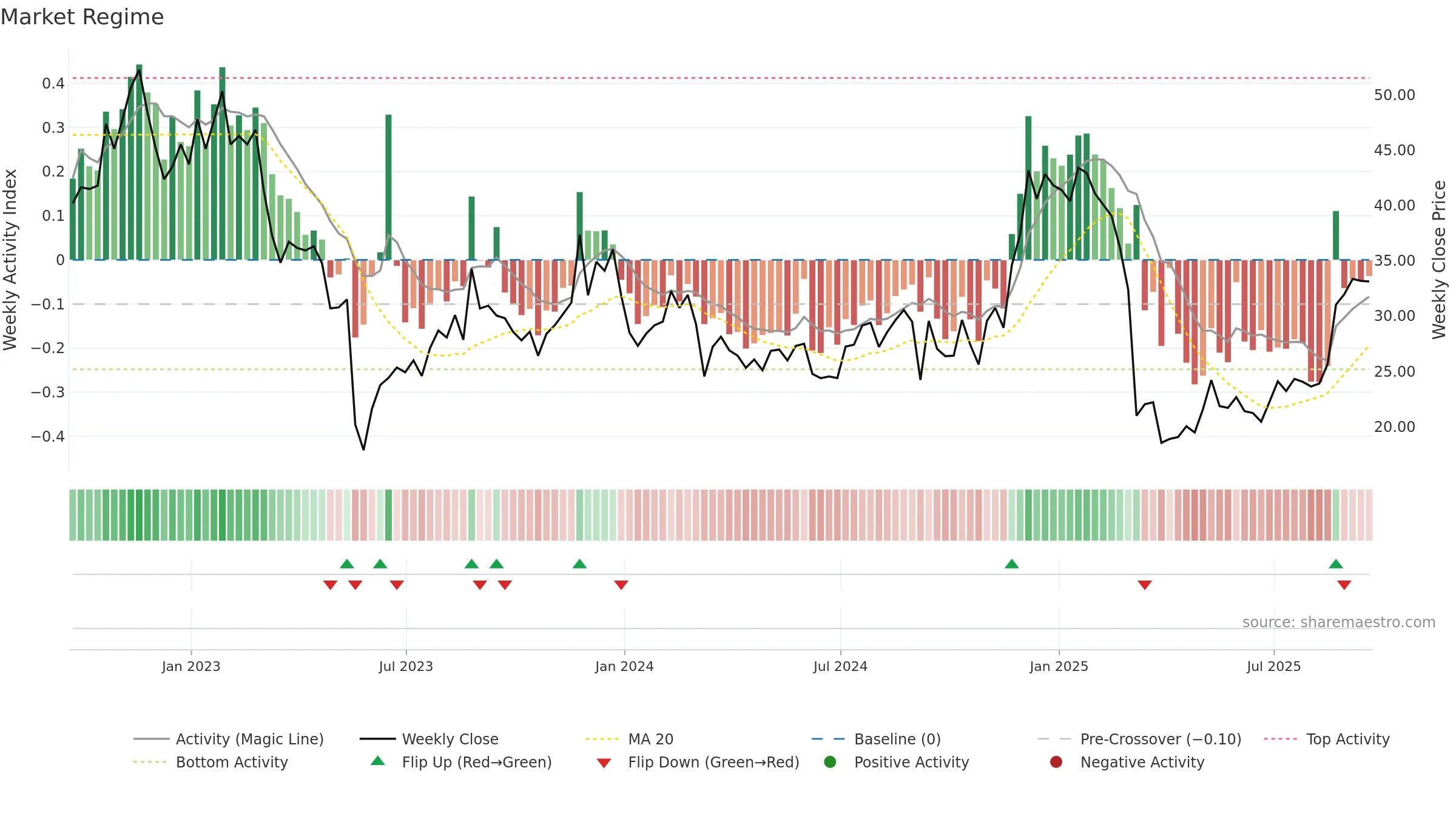This screenshot has width=1456, height=819.
Task: Select the flip-up marker before Jan 2024
Action: 580,564
